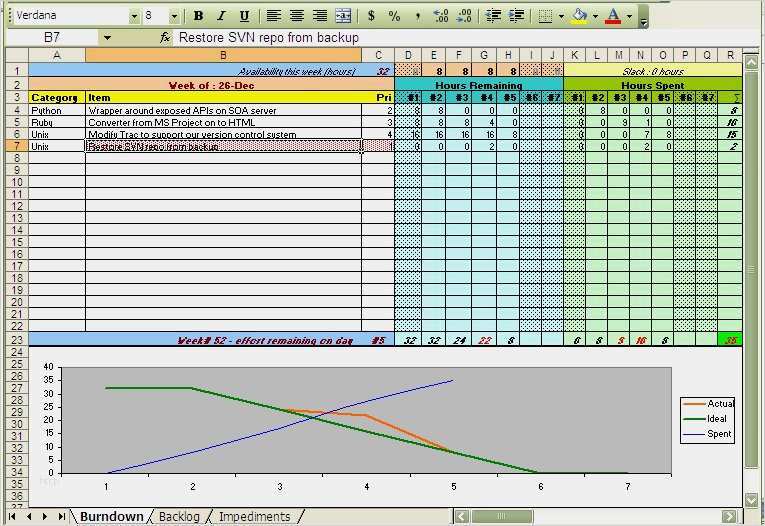
Task: Switch to the Backlog sheet tab
Action: pos(180,517)
